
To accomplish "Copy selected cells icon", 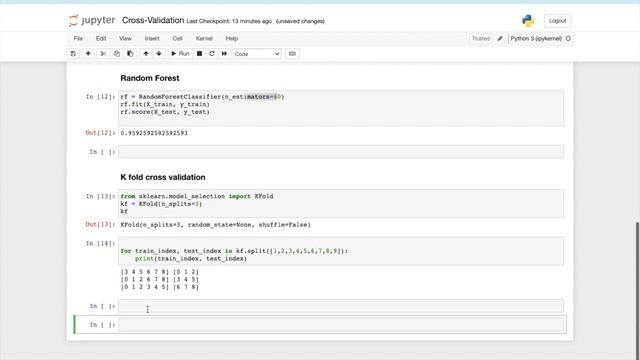I will pos(117,54).
